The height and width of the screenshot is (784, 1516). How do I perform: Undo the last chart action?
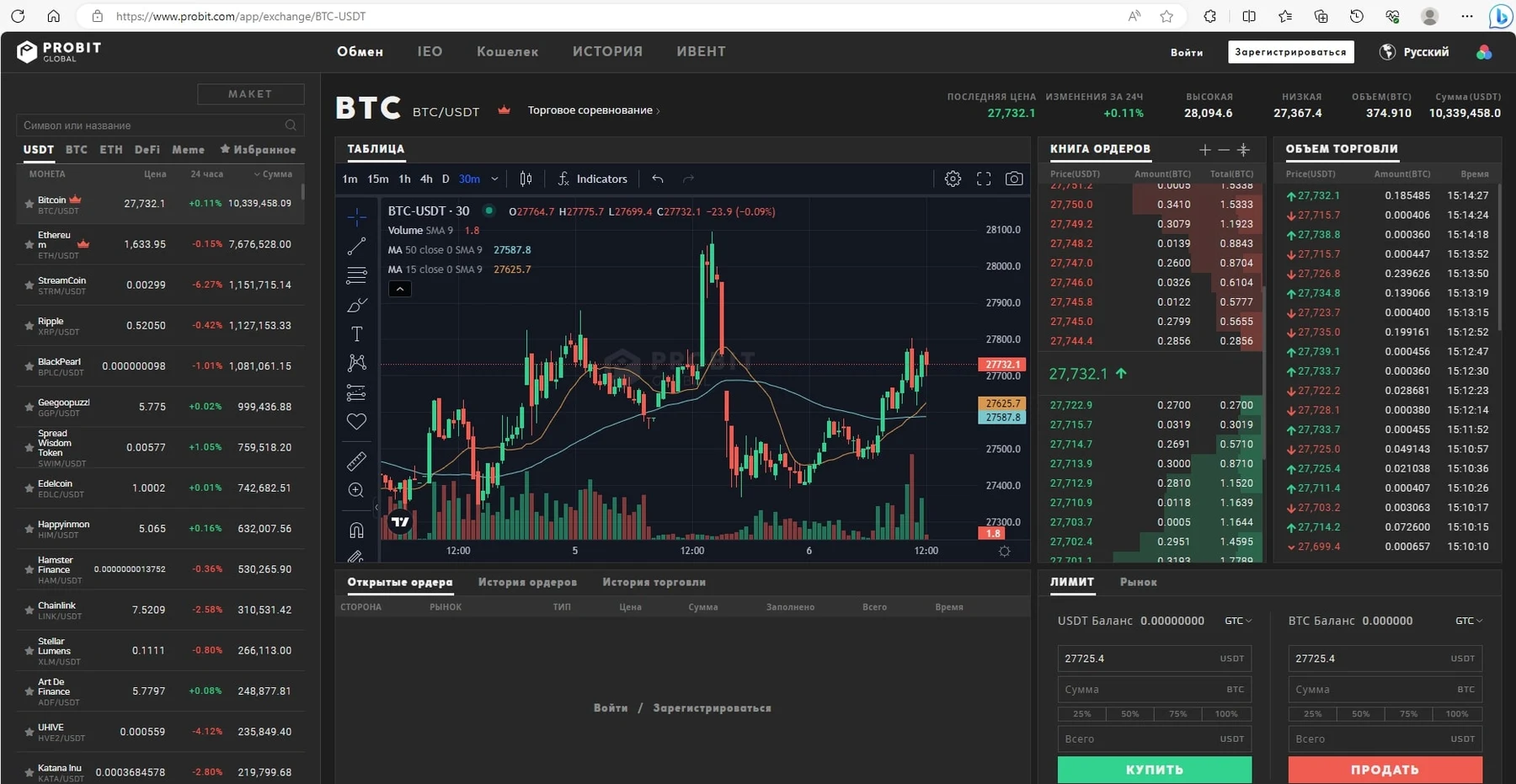pos(658,179)
